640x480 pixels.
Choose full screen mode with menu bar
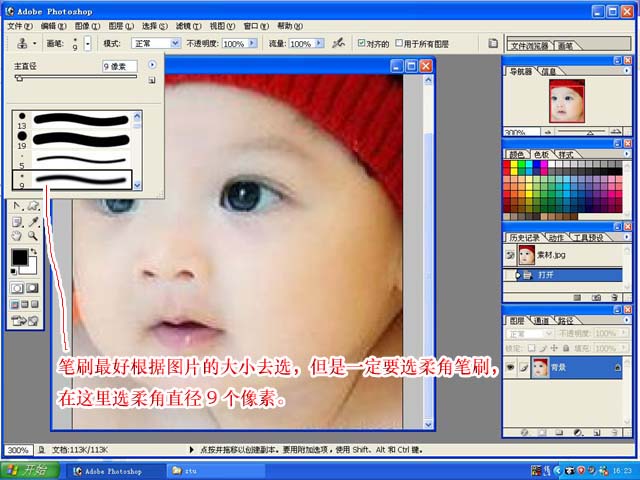(25, 304)
